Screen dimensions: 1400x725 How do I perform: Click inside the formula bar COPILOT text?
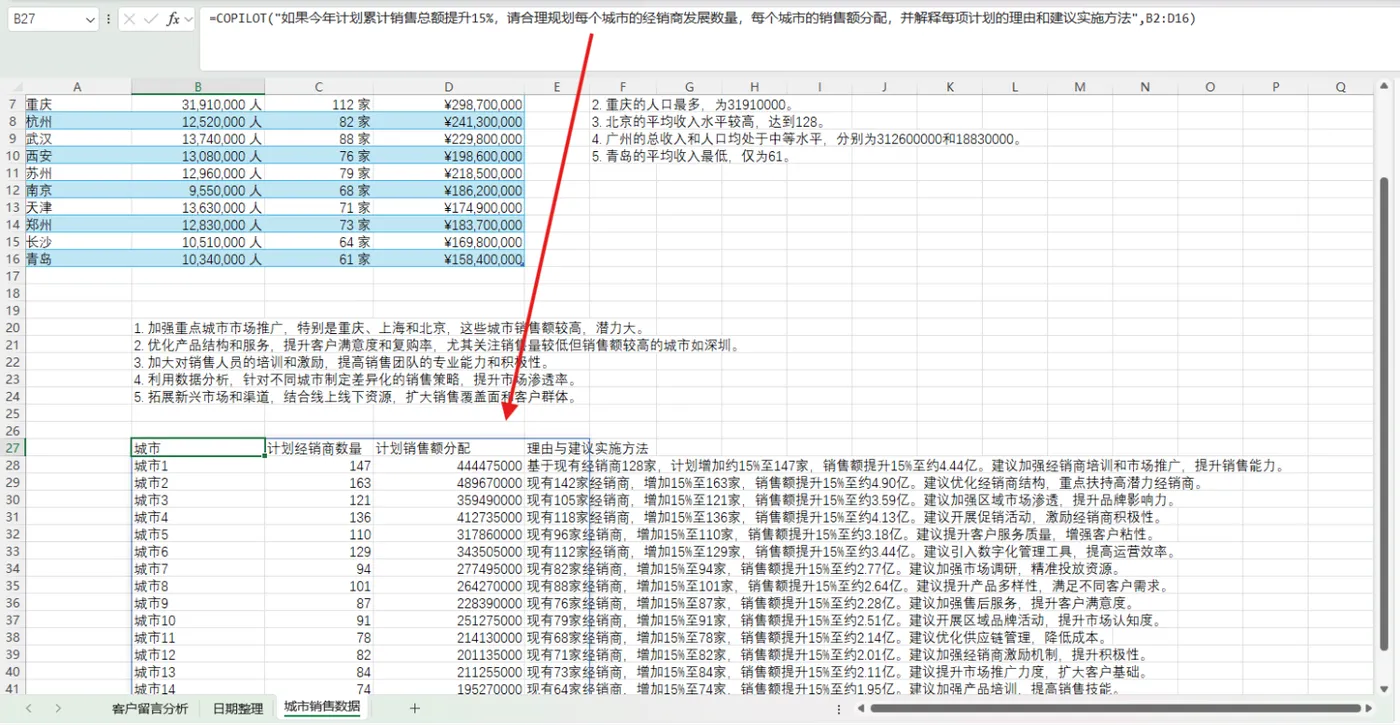coord(702,18)
